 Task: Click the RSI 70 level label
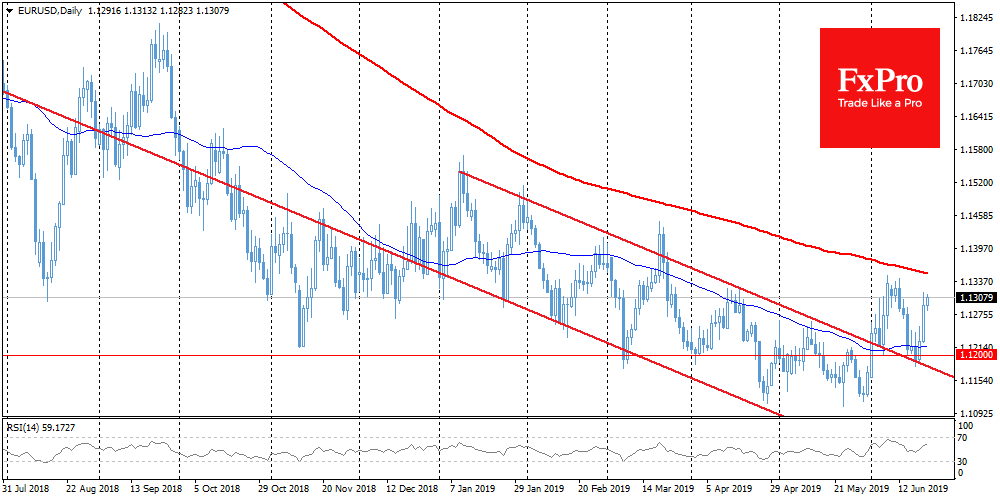(x=963, y=437)
